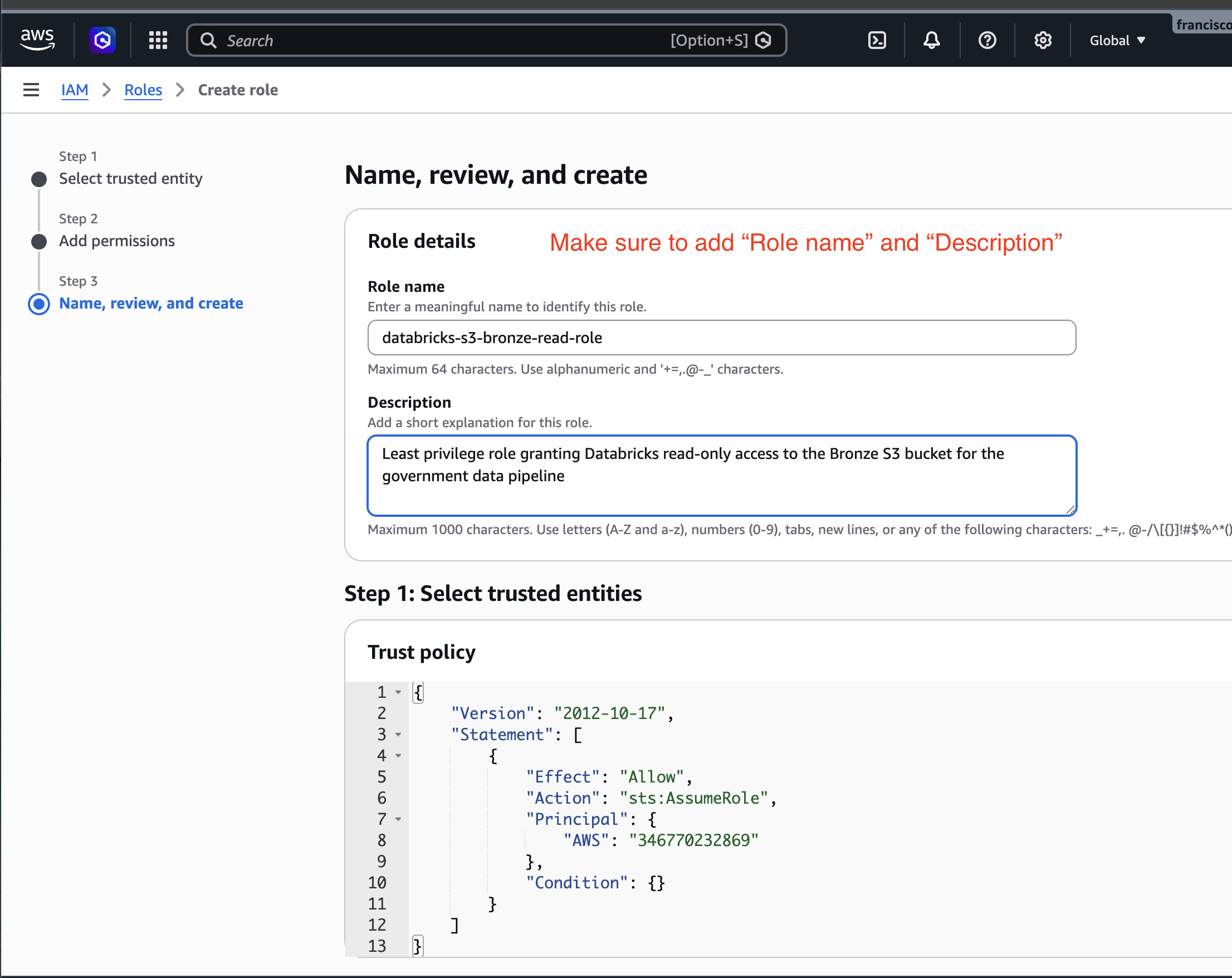Click the AWS logo home icon

[x=37, y=40]
